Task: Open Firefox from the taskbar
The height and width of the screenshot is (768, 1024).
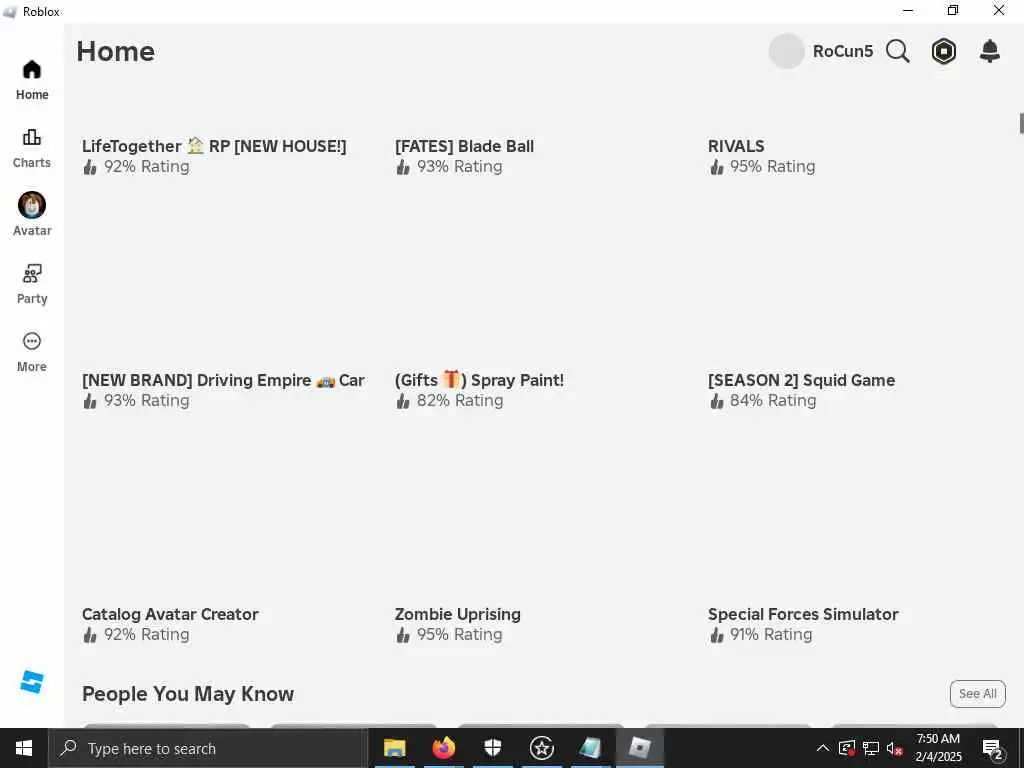Action: pyautogui.click(x=443, y=748)
